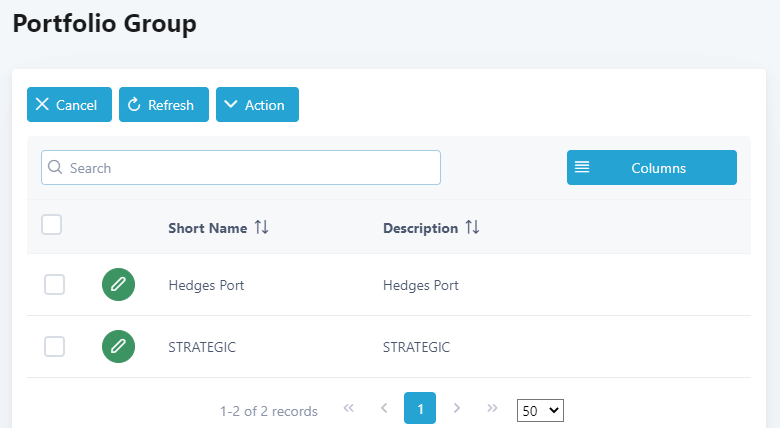
Task: Open the Columns chooser
Action: click(651, 168)
